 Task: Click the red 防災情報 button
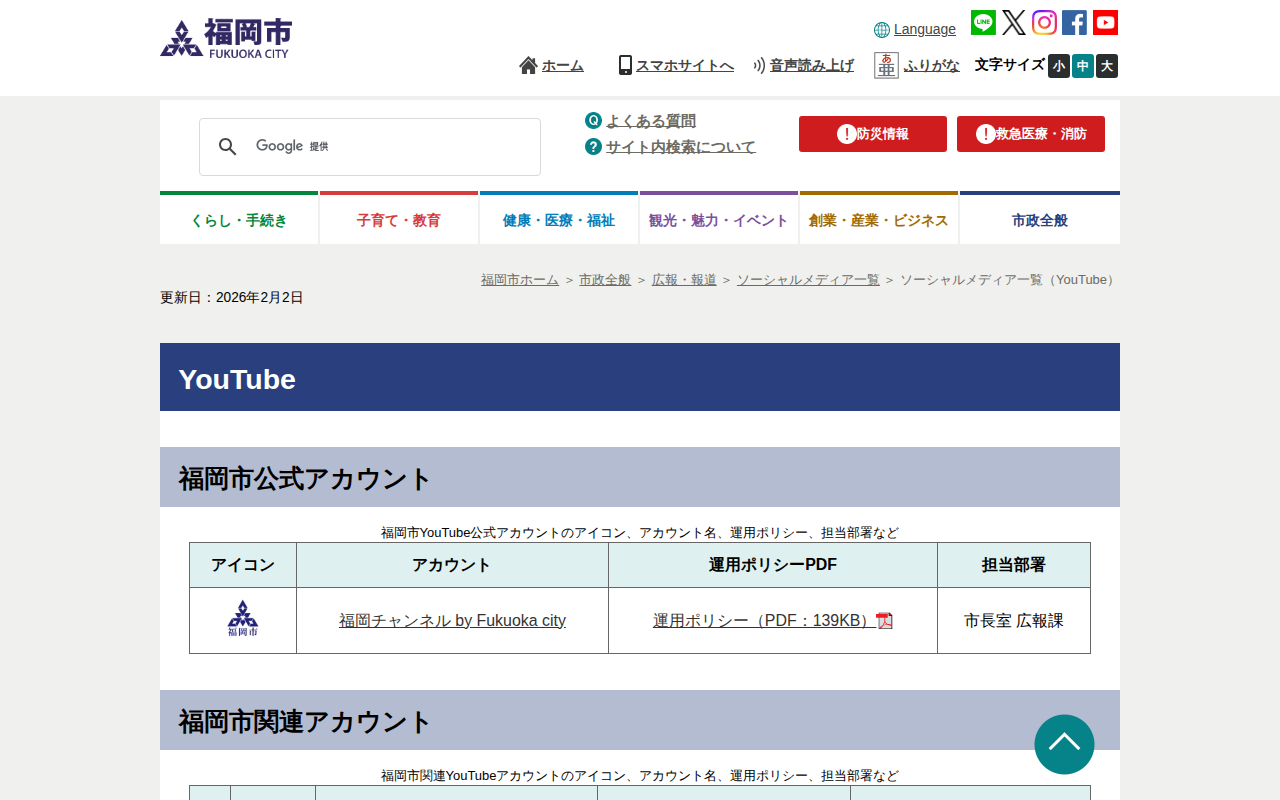[872, 134]
